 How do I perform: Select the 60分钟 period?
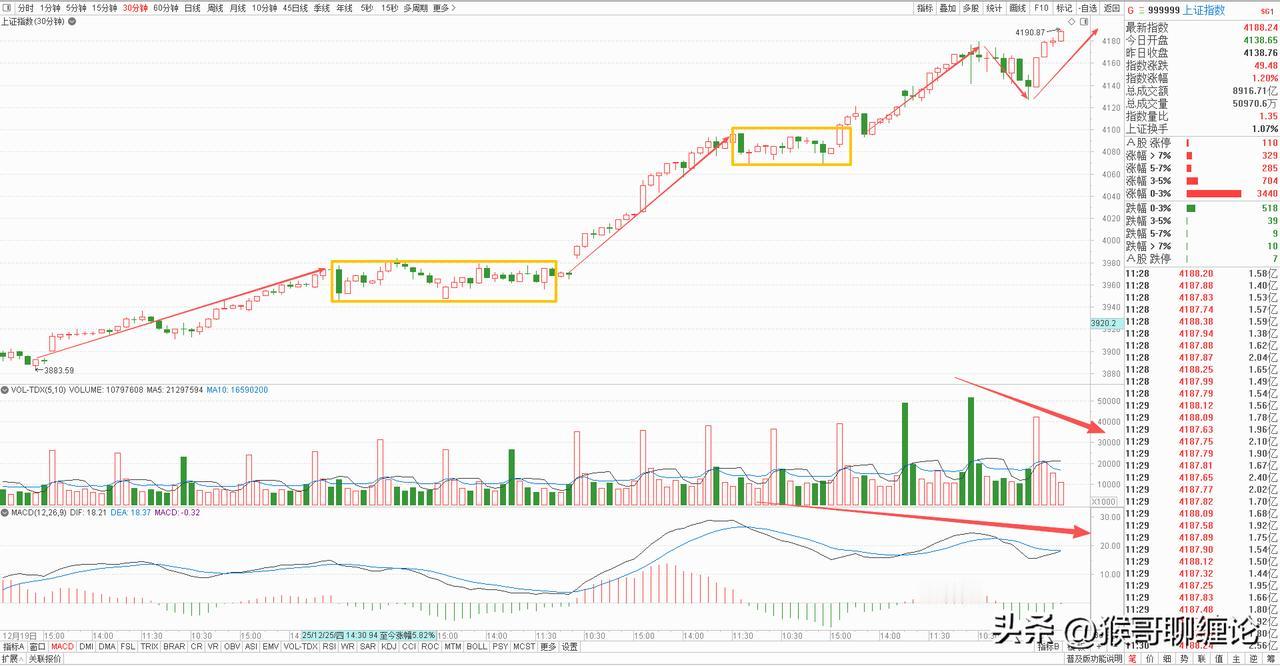165,7
